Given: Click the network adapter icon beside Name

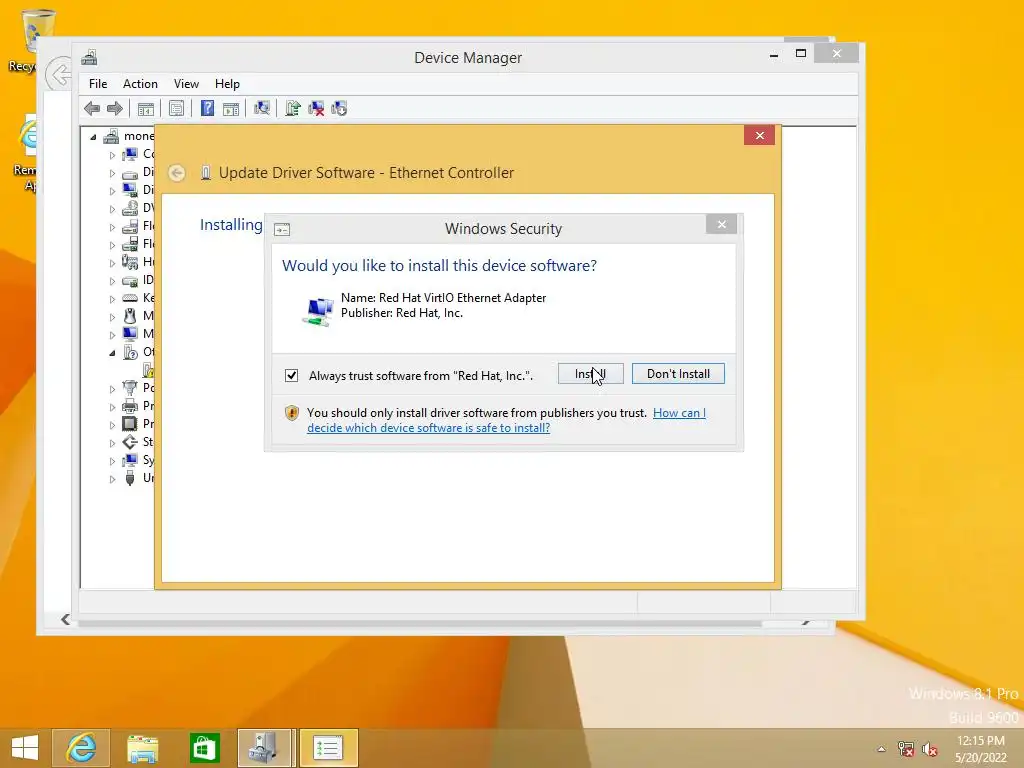Looking at the screenshot, I should click(x=318, y=311).
